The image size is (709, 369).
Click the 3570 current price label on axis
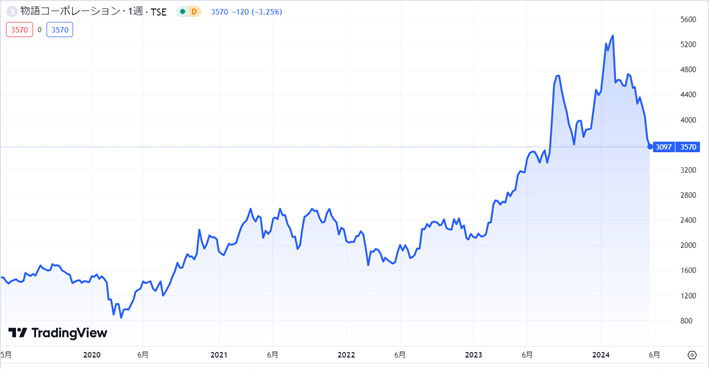(x=688, y=147)
